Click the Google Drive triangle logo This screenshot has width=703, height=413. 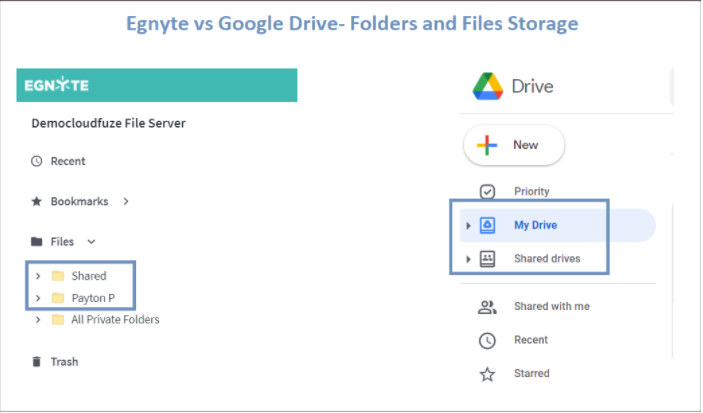(488, 86)
